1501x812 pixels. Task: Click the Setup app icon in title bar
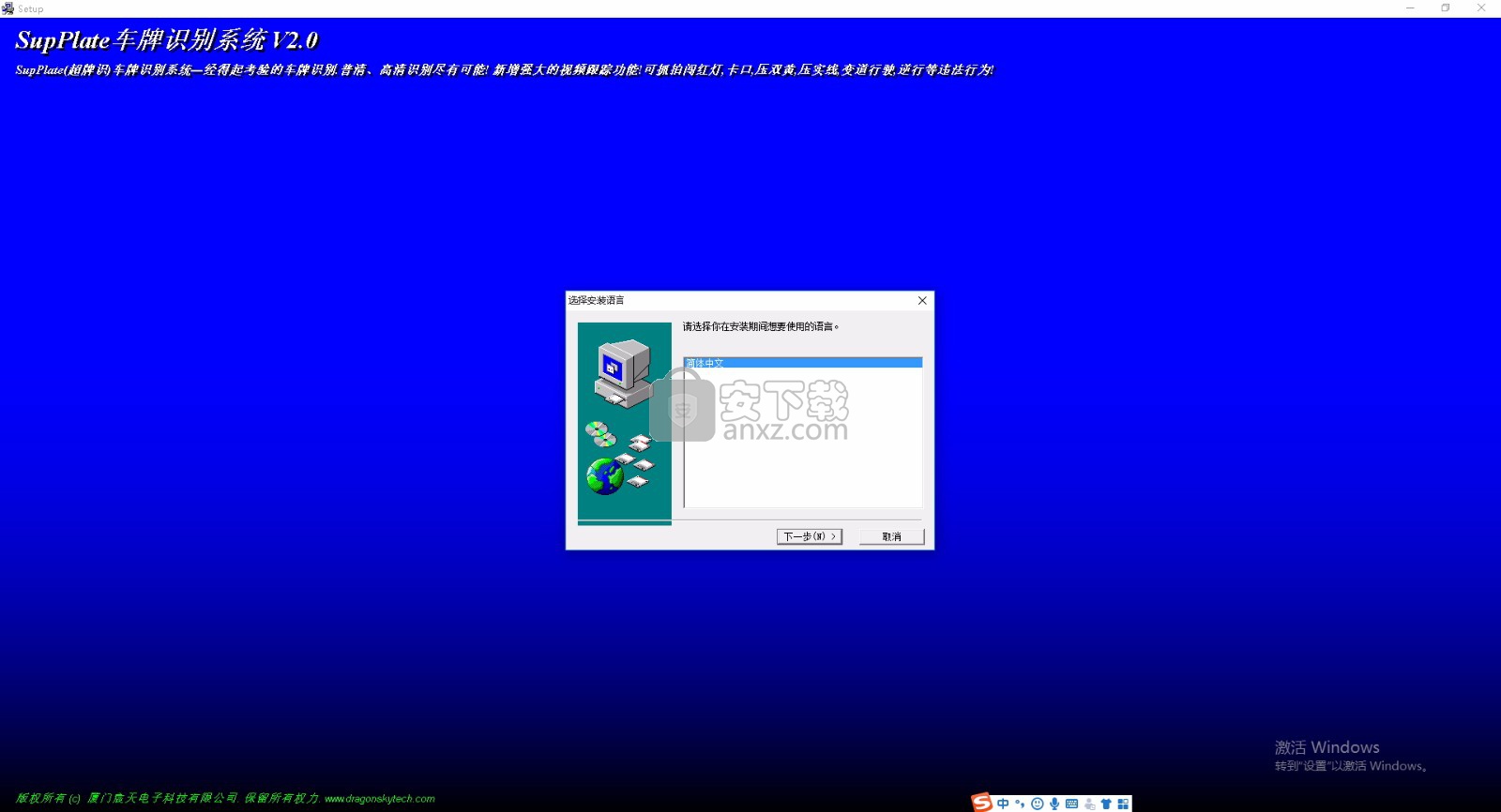pyautogui.click(x=8, y=8)
